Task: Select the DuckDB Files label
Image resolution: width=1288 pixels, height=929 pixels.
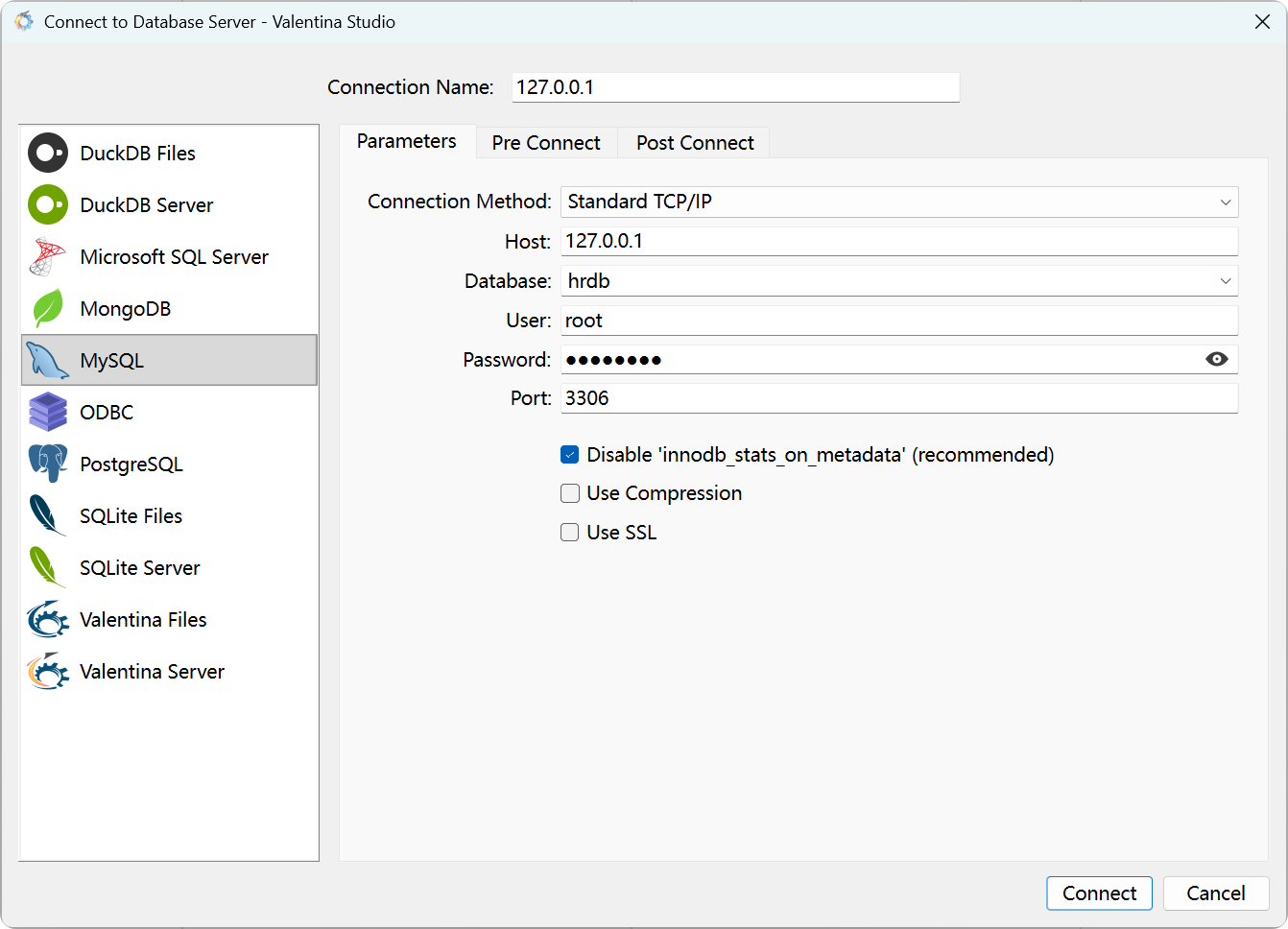Action: [137, 154]
